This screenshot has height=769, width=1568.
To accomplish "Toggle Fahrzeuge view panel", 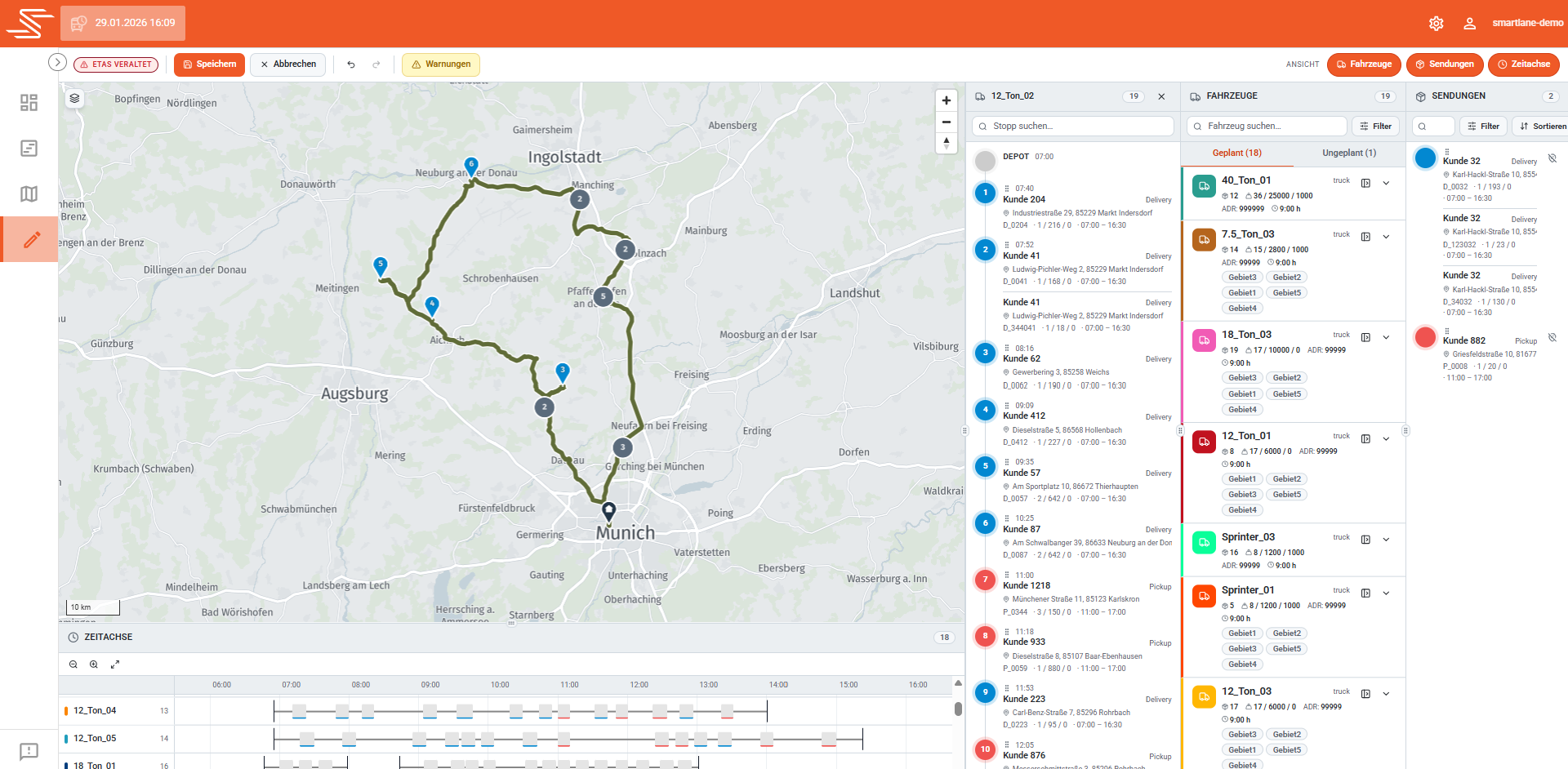I will [1364, 64].
